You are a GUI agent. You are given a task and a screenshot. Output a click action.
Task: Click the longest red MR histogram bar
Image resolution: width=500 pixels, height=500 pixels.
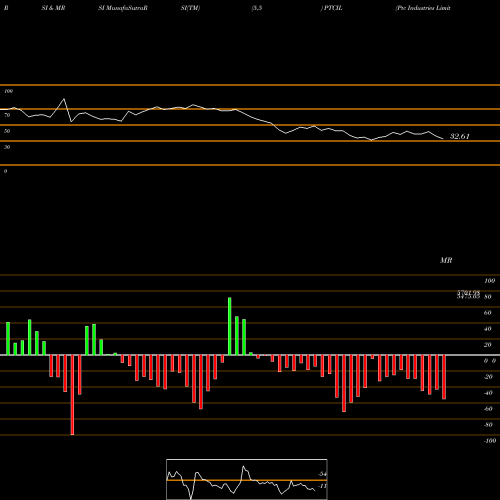click(x=72, y=395)
